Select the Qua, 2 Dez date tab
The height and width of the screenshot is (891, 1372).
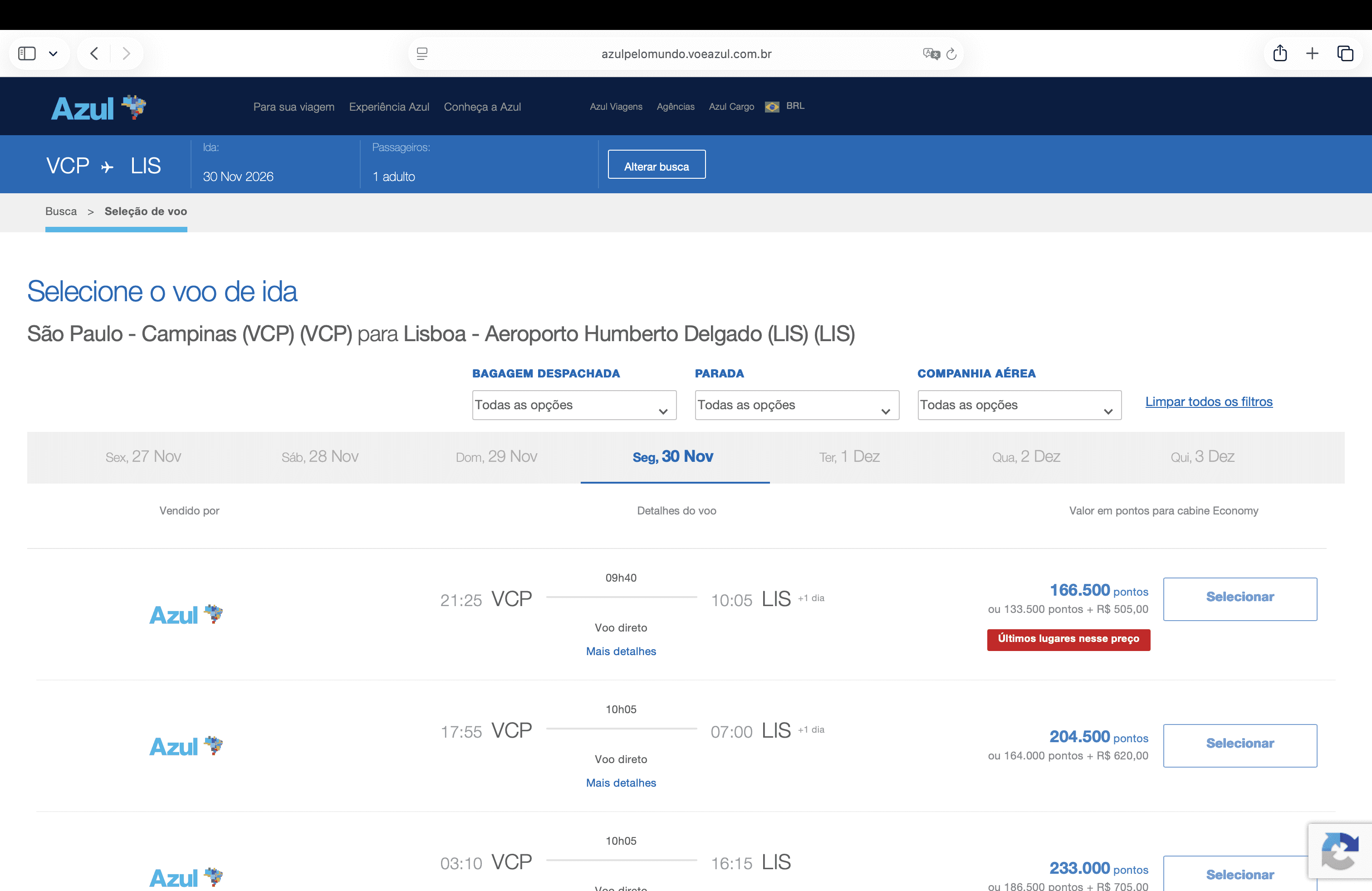(x=1026, y=456)
